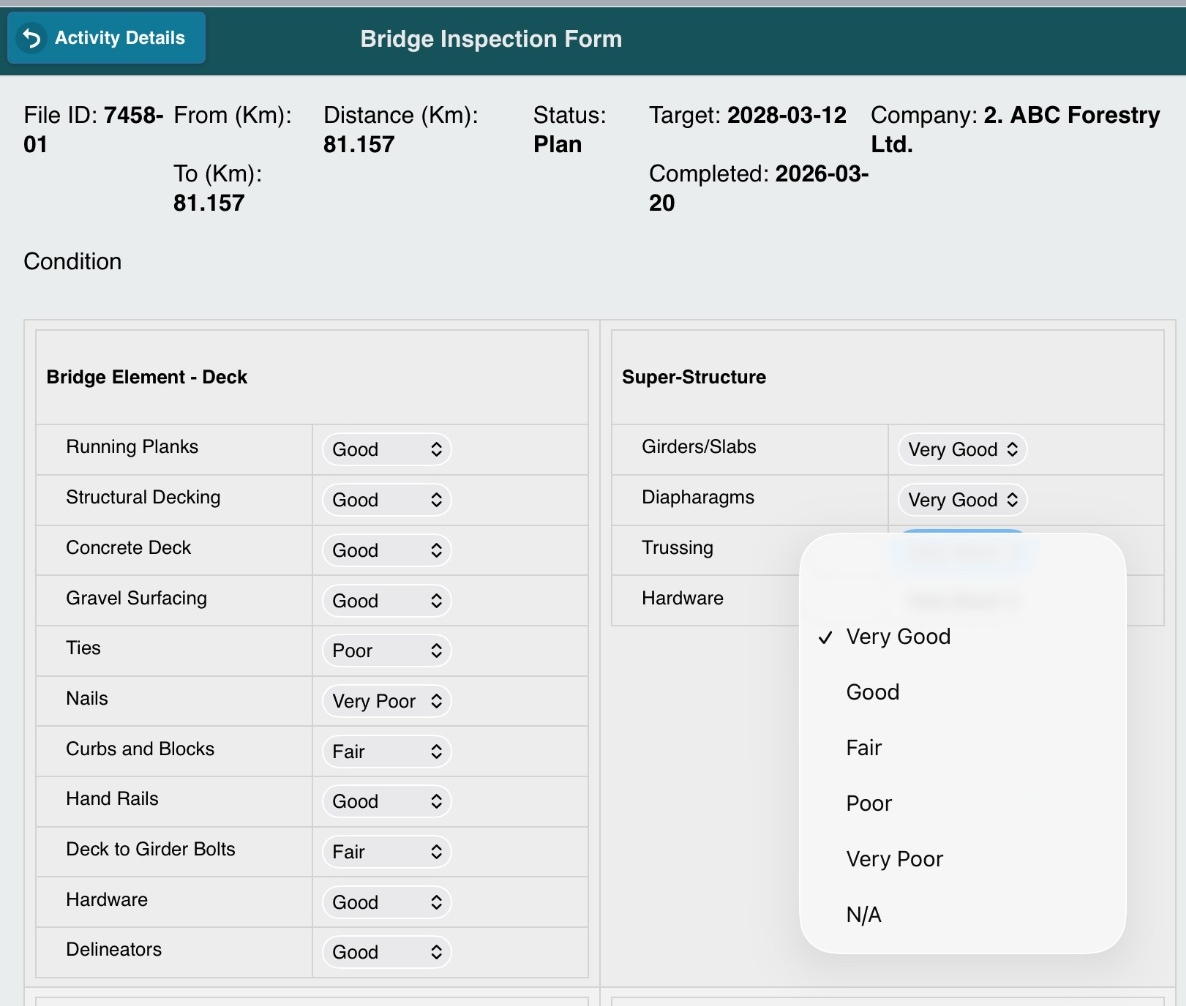Open the Girders/Slabs condition dropdown
Screen dimensions: 1186x1006
tap(962, 450)
